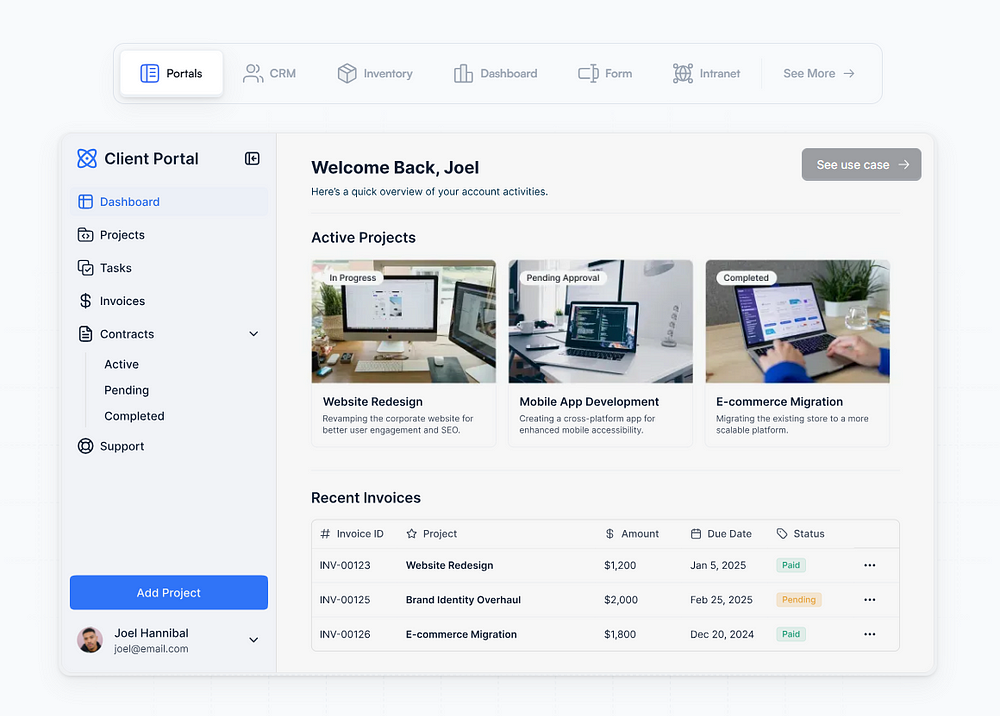Image resolution: width=1000 pixels, height=716 pixels.
Task: Switch to the CRM tab
Action: [x=269, y=73]
